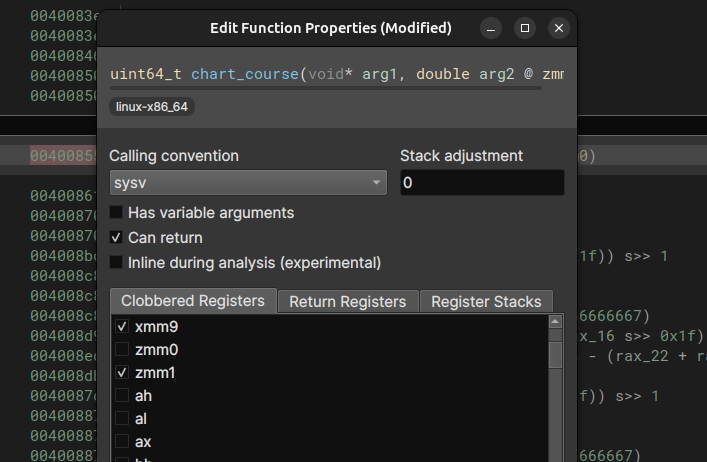Image resolution: width=707 pixels, height=462 pixels.
Task: Switch to the Return Registers tab
Action: point(348,302)
